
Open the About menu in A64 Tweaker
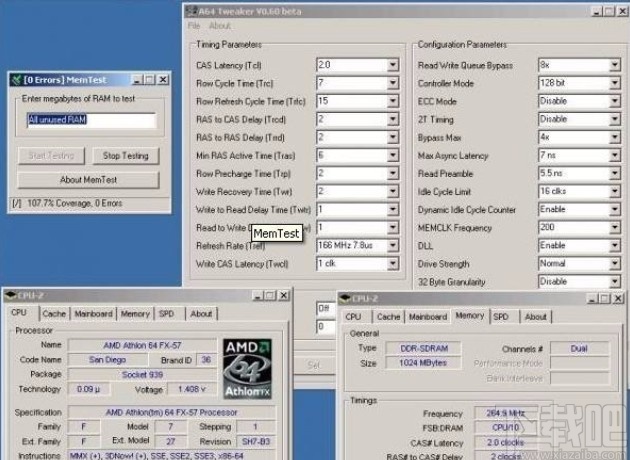[219, 26]
